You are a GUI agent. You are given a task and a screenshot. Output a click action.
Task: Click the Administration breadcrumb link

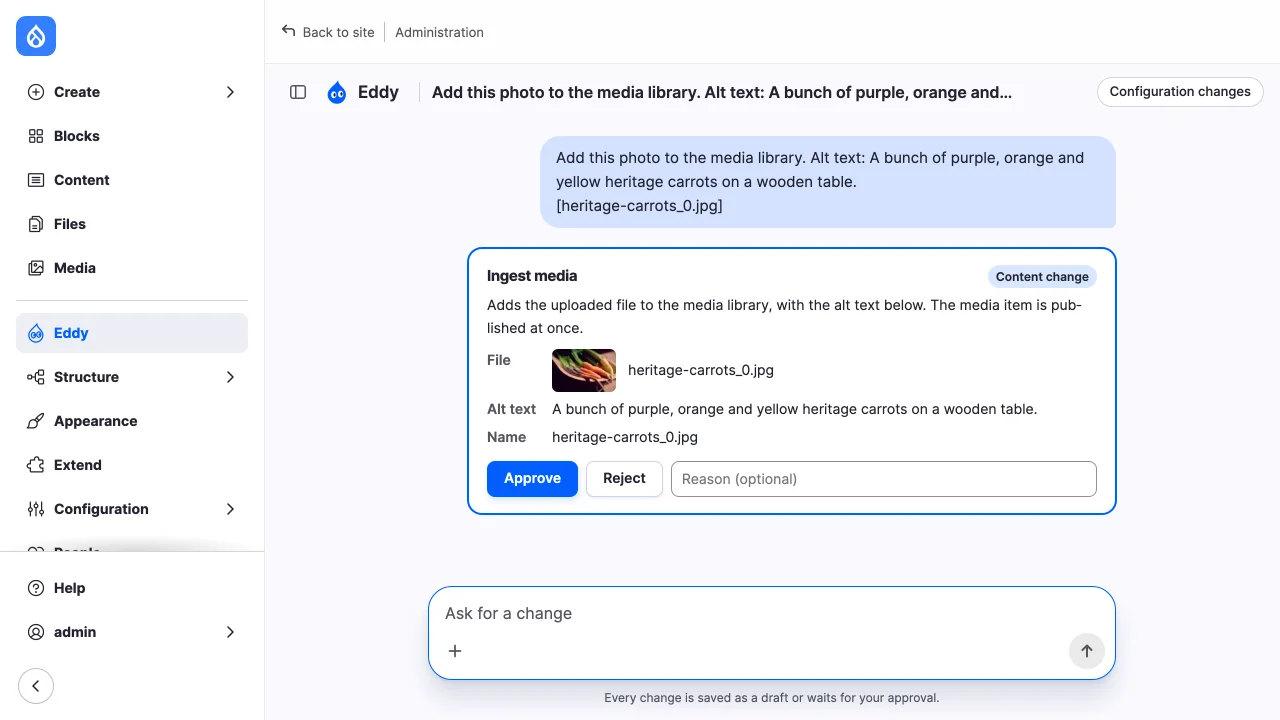coord(439,32)
